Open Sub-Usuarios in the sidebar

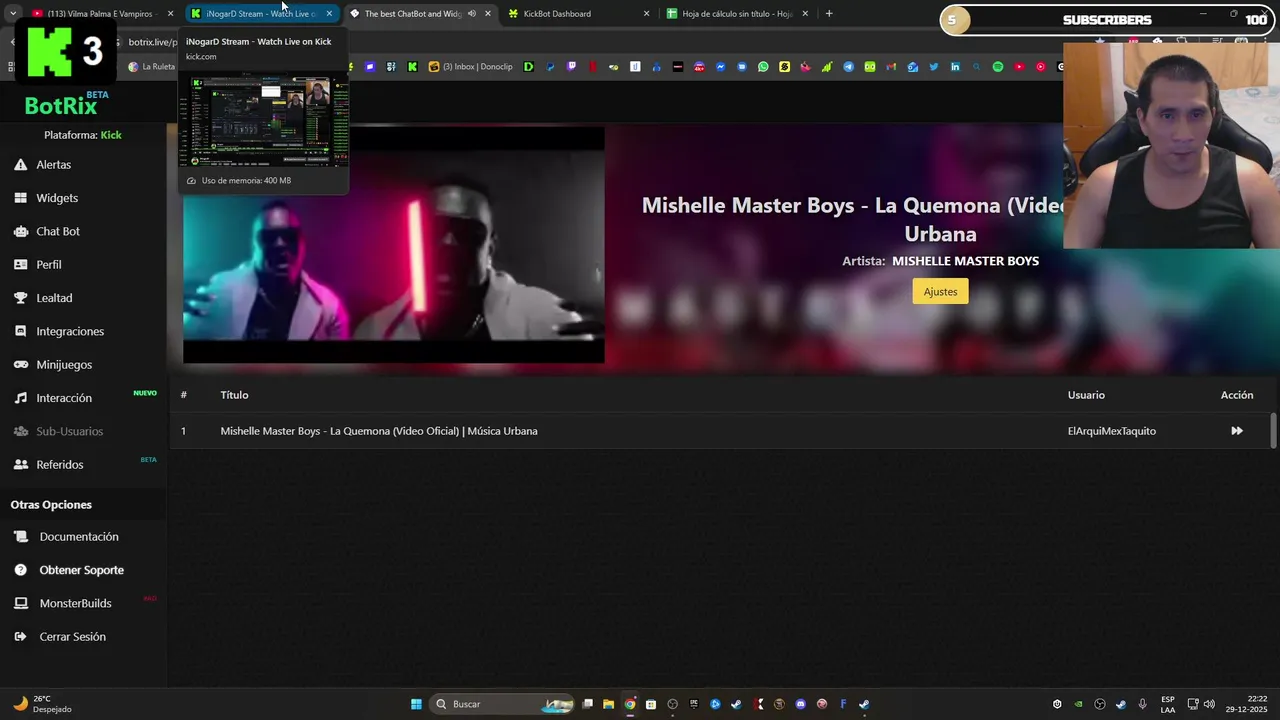pos(69,431)
